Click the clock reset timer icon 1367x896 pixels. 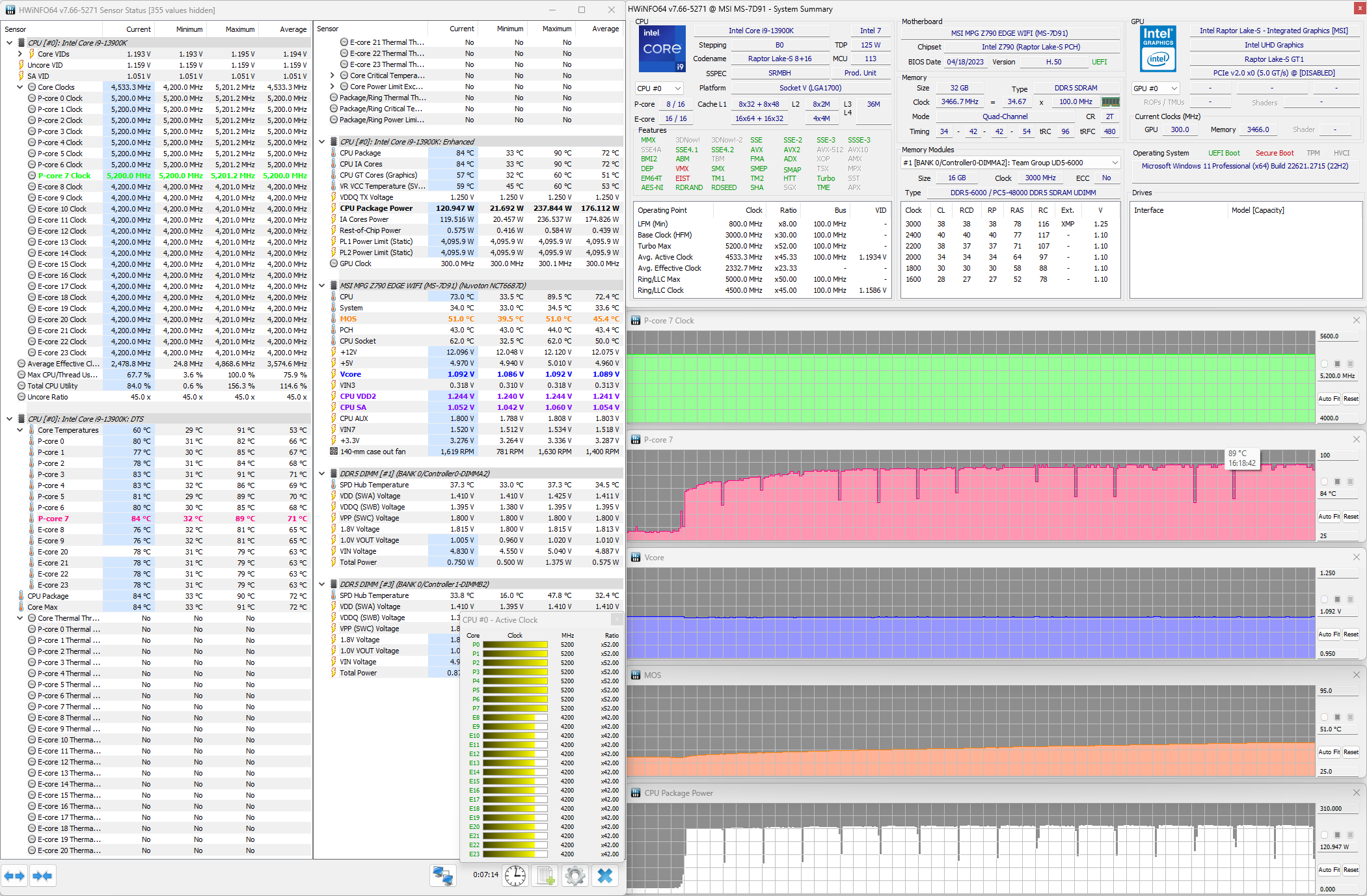coord(515,876)
